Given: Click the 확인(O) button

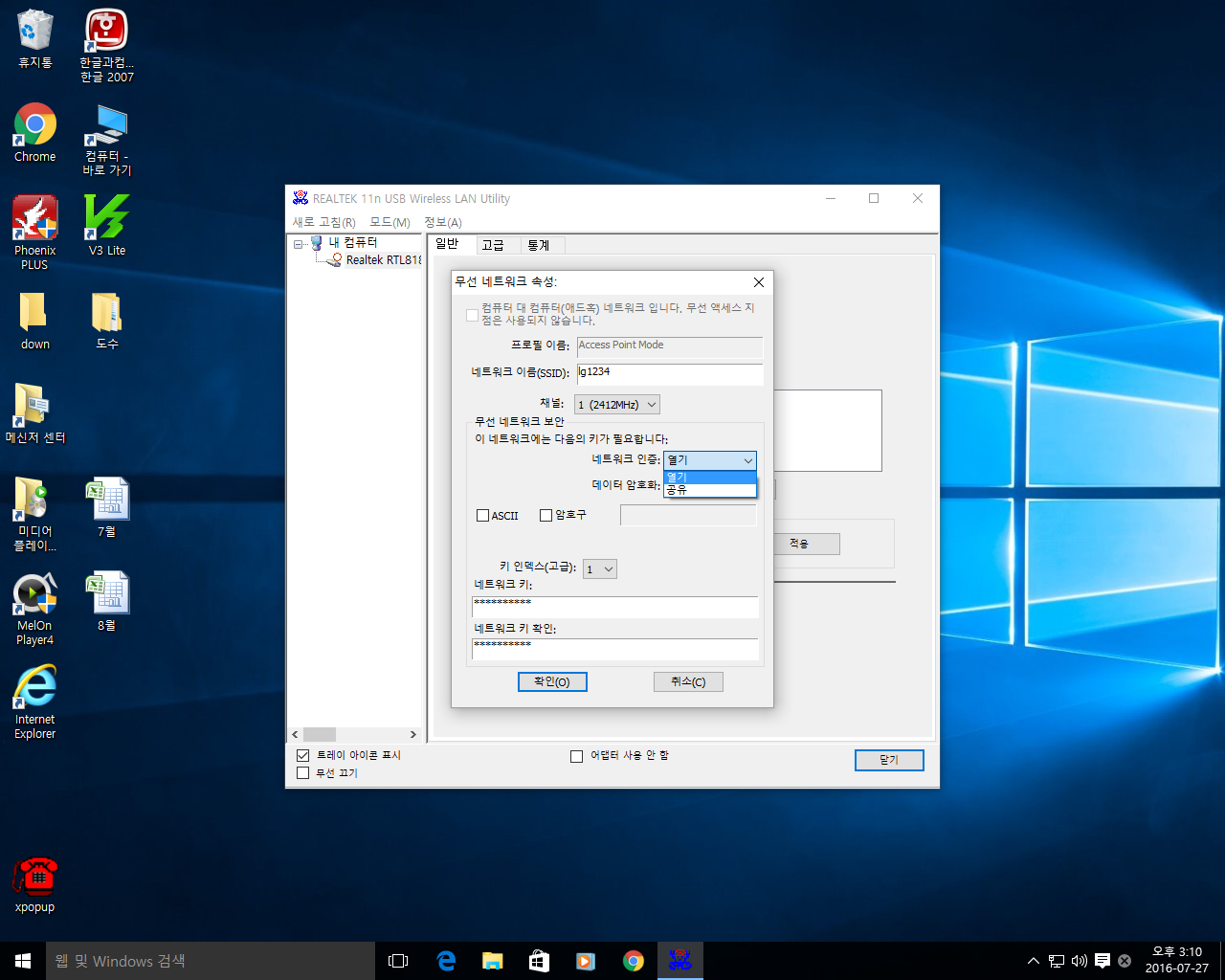Looking at the screenshot, I should click(552, 681).
